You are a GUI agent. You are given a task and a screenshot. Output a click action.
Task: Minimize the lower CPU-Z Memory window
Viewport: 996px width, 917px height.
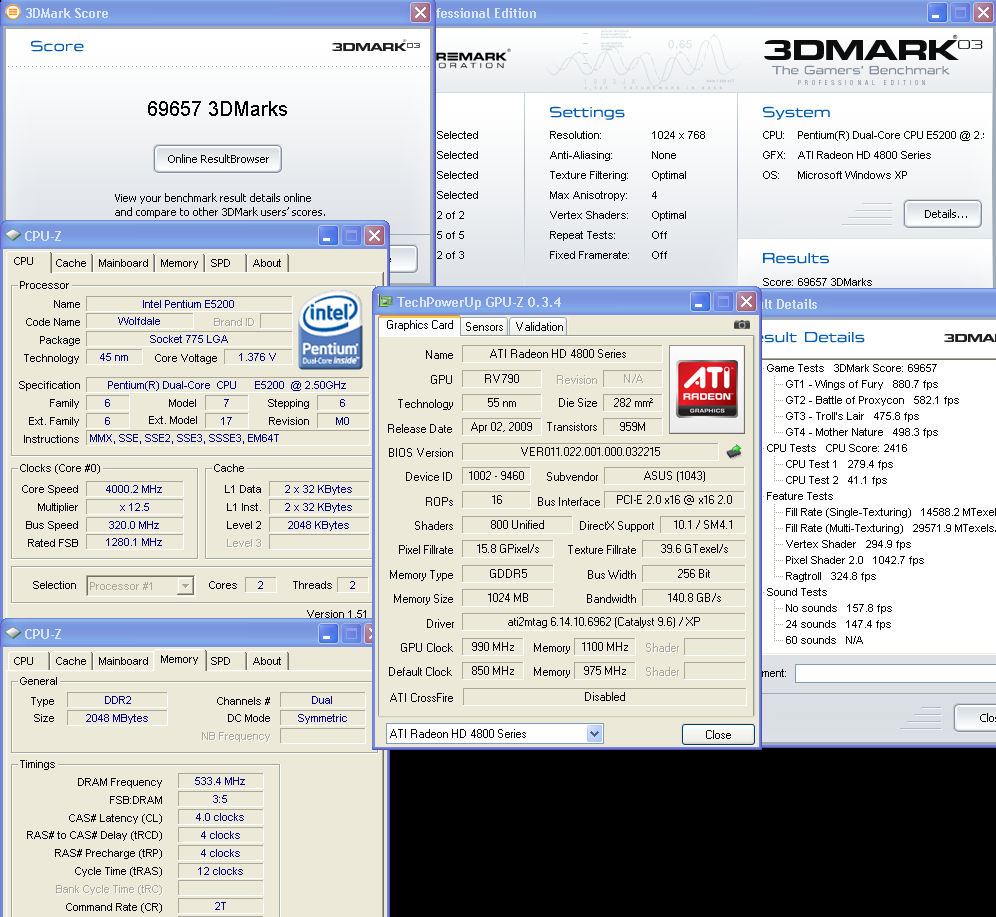[327, 633]
